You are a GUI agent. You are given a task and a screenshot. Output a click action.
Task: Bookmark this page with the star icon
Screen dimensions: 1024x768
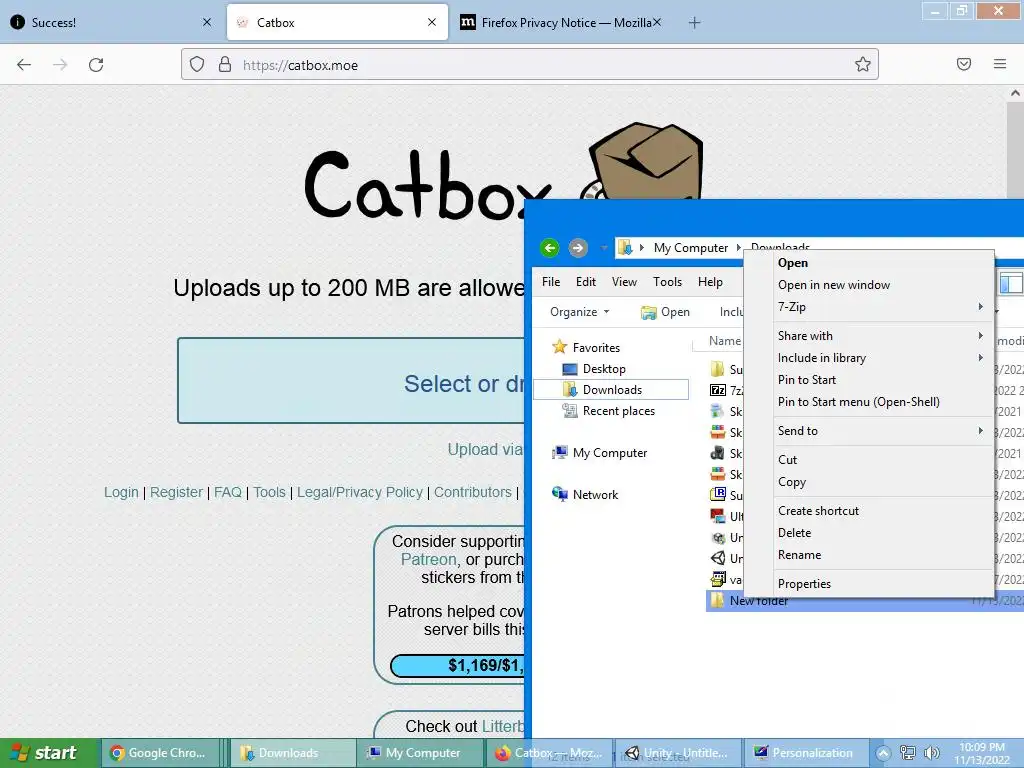863,64
